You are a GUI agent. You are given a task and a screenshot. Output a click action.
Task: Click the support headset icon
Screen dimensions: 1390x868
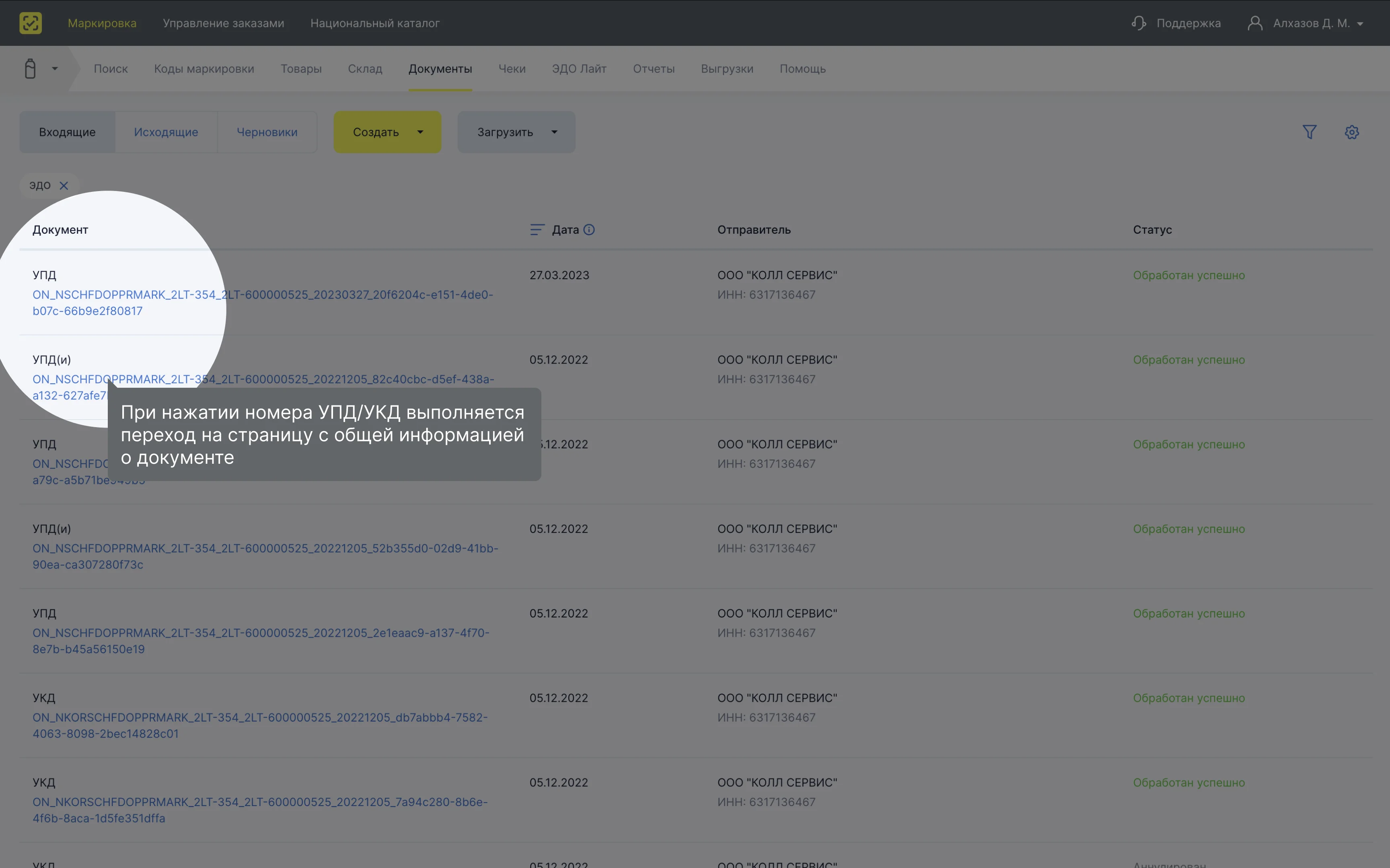coord(1139,23)
